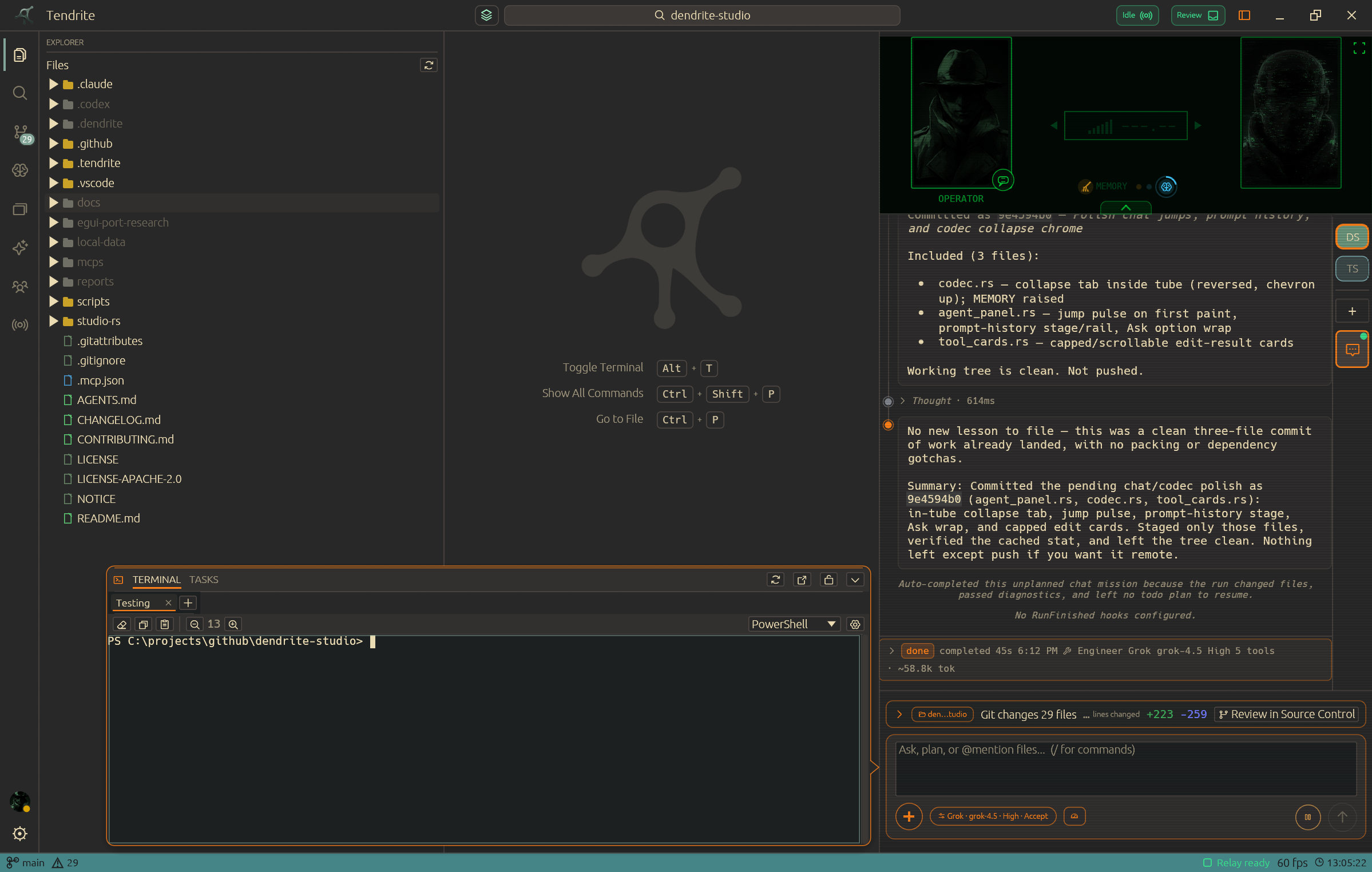Toggle the Idle relay status button
1372x872 pixels.
click(1137, 15)
